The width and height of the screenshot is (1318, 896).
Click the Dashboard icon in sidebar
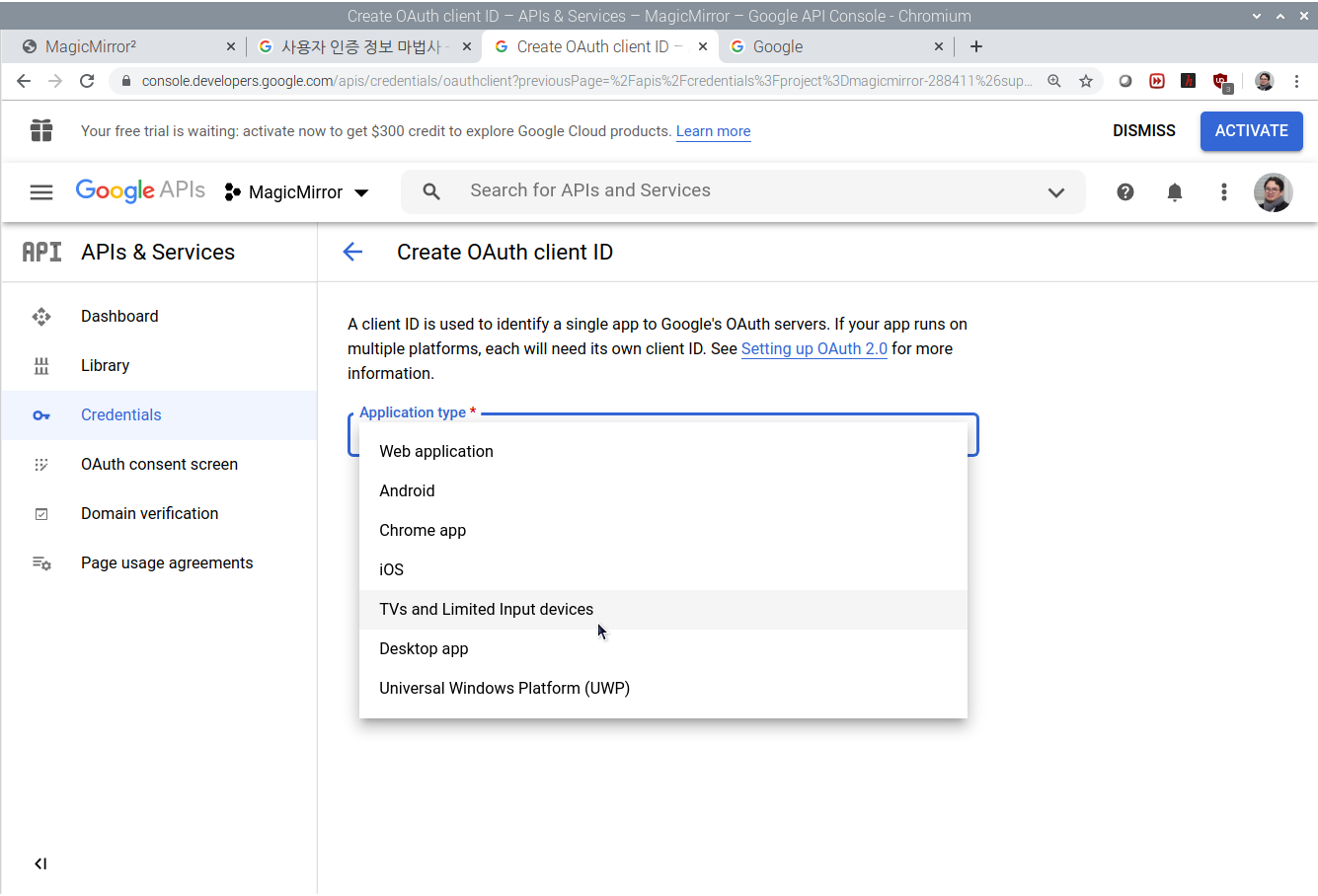[x=41, y=317]
